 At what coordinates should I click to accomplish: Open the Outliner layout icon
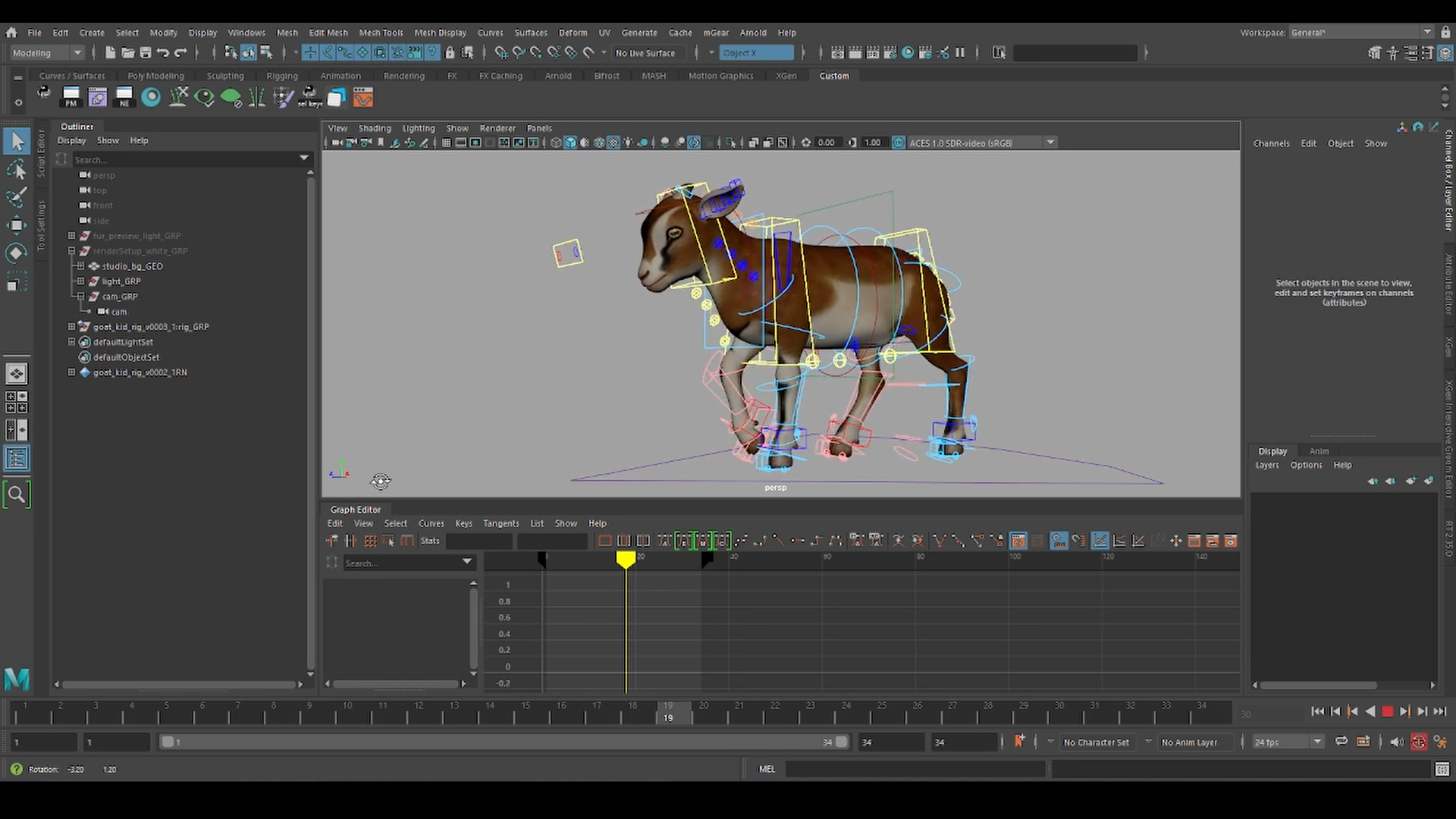17,458
